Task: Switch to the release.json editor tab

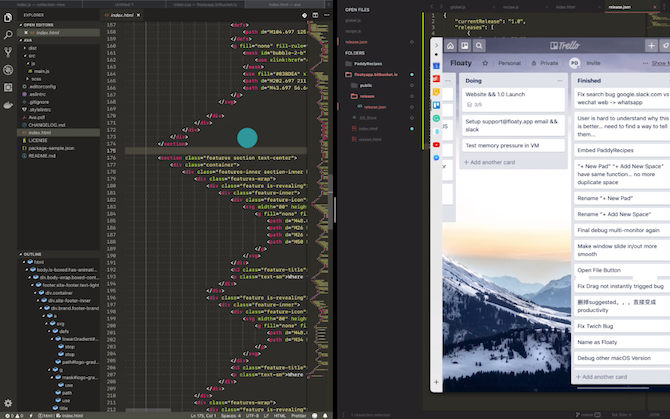Action: (x=620, y=5)
